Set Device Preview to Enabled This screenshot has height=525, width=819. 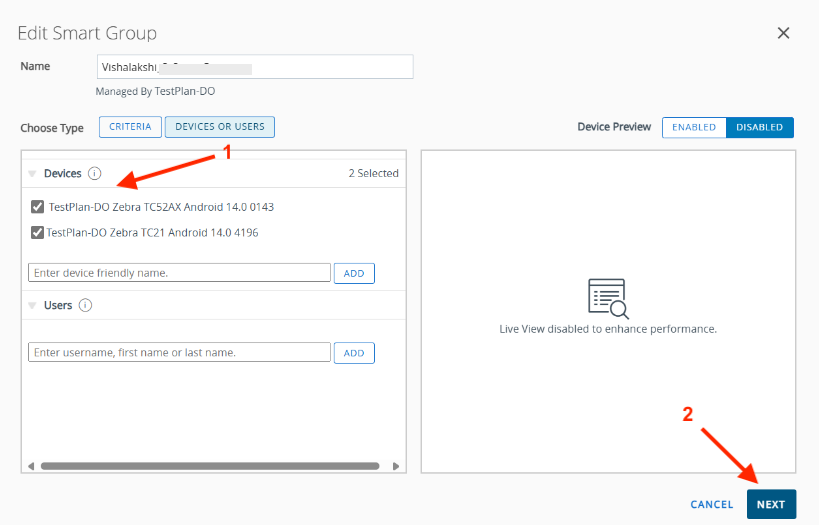click(x=694, y=127)
